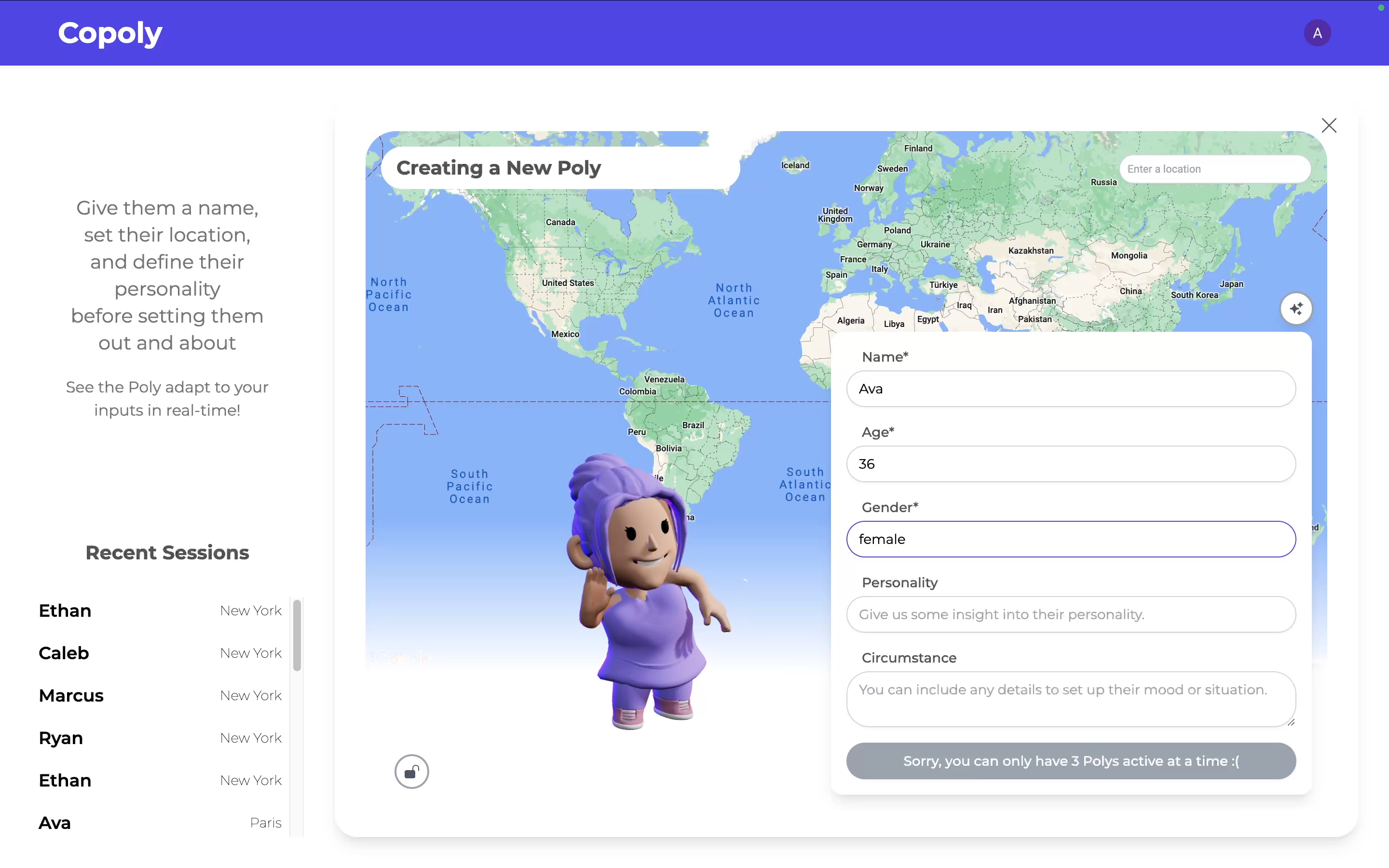The width and height of the screenshot is (1389, 868).
Task: Click the Copoly logo
Action: [x=110, y=33]
